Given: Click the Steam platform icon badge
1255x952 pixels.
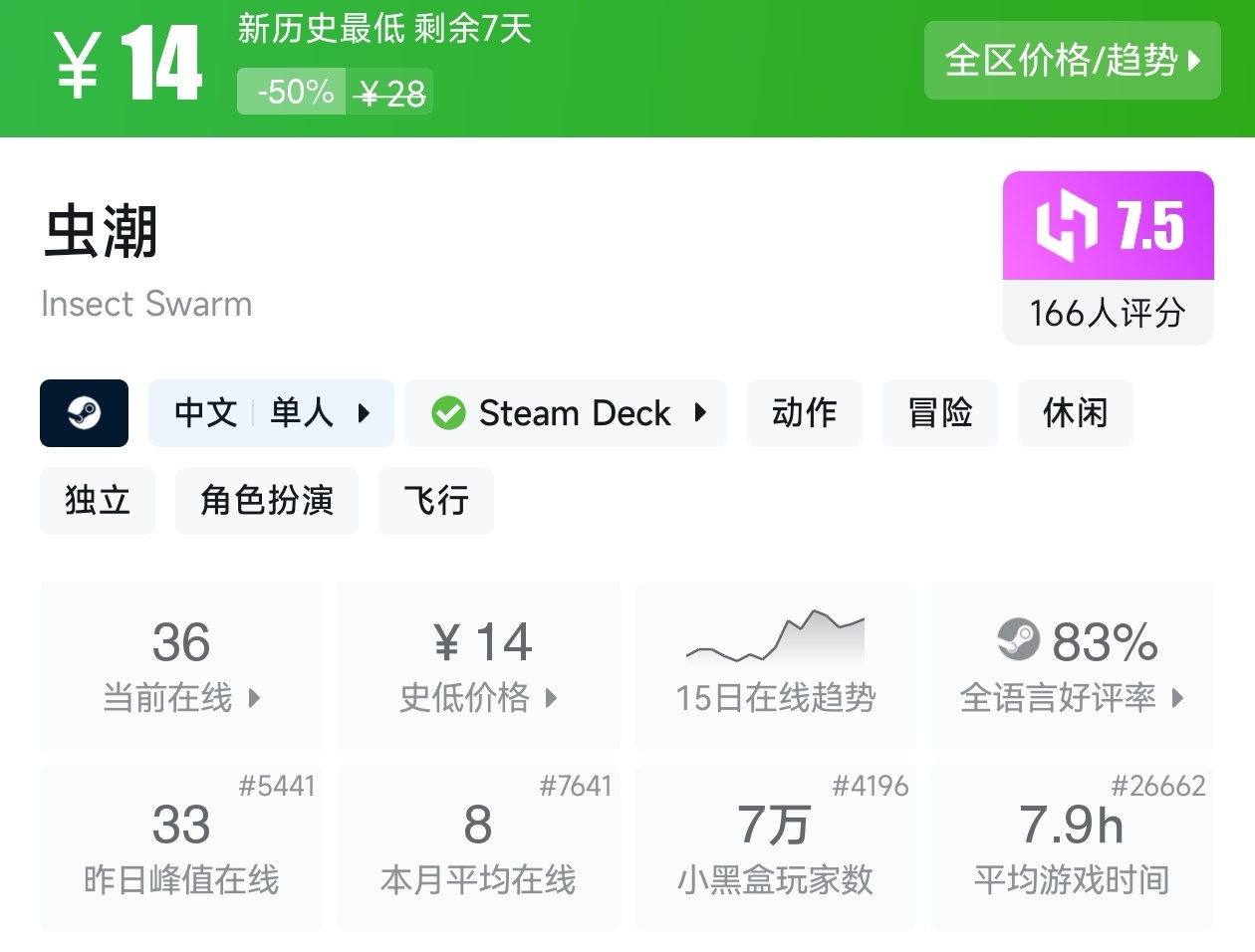Looking at the screenshot, I should point(84,413).
